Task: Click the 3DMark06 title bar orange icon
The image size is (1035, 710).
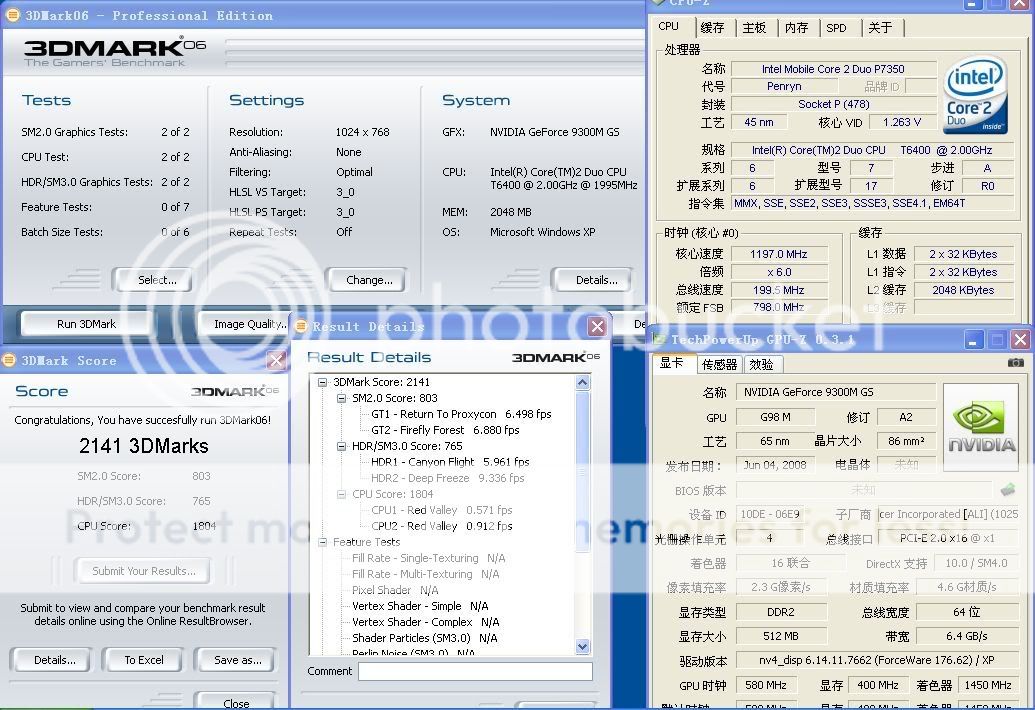Action: (x=12, y=15)
